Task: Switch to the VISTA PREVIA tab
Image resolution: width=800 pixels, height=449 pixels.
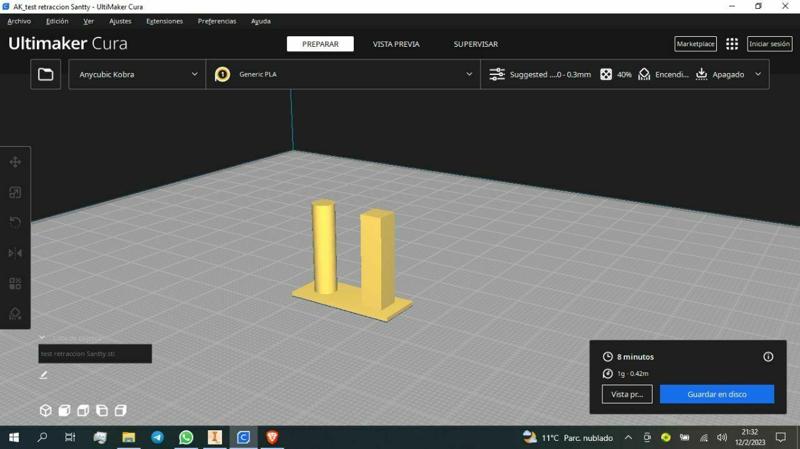Action: coord(396,44)
